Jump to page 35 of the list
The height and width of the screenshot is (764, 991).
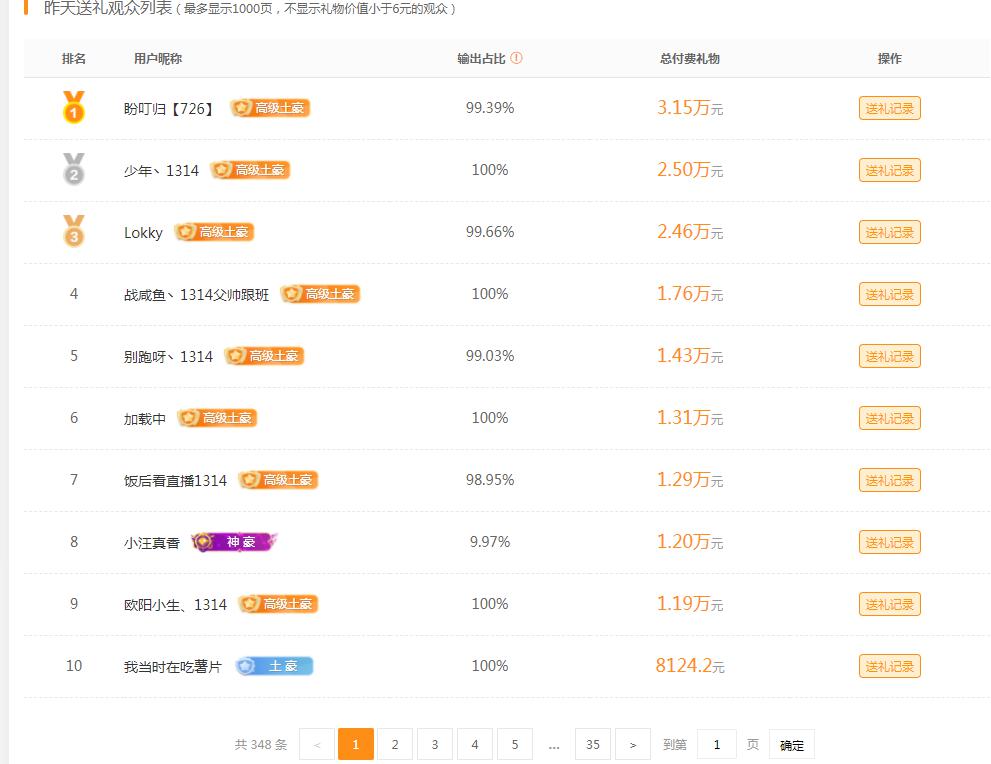point(593,744)
